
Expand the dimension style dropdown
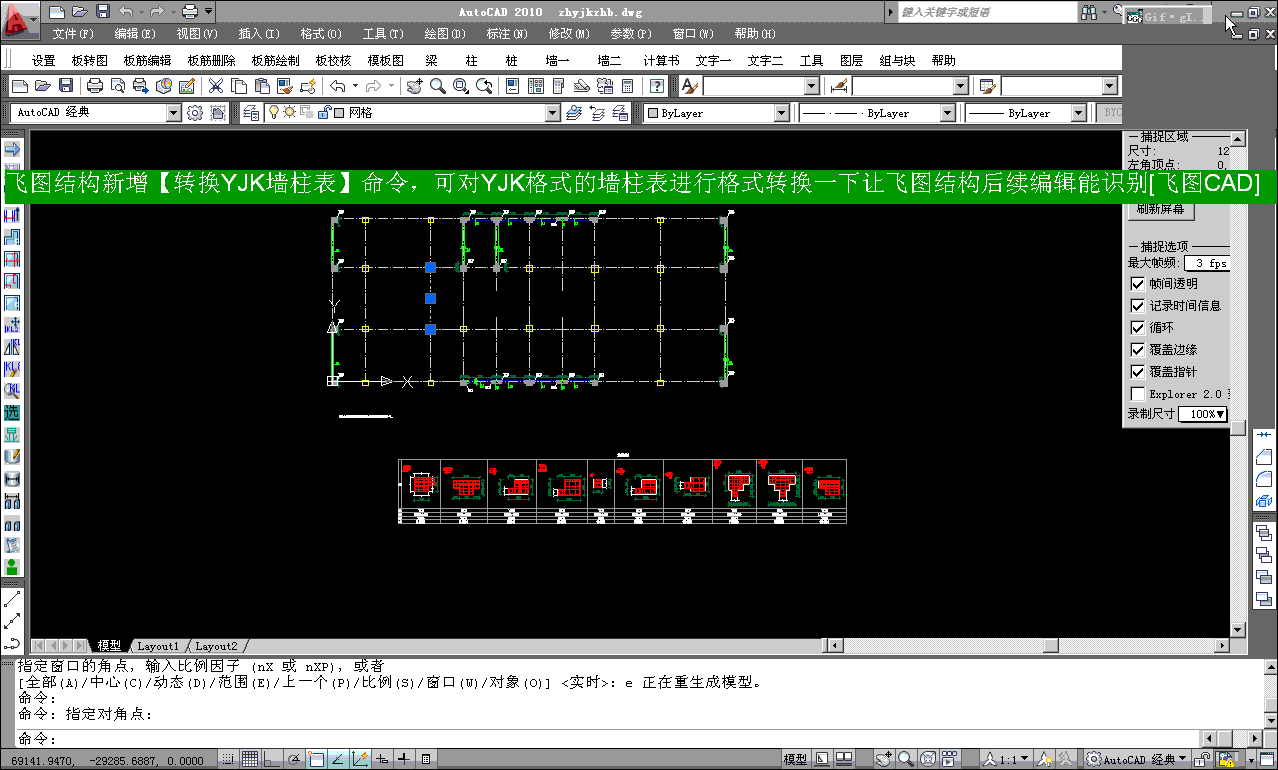click(961, 87)
